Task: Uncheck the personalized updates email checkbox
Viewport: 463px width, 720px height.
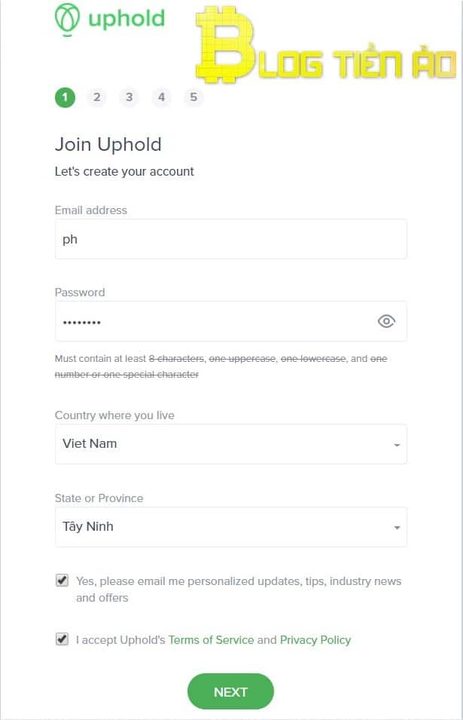Action: 62,580
